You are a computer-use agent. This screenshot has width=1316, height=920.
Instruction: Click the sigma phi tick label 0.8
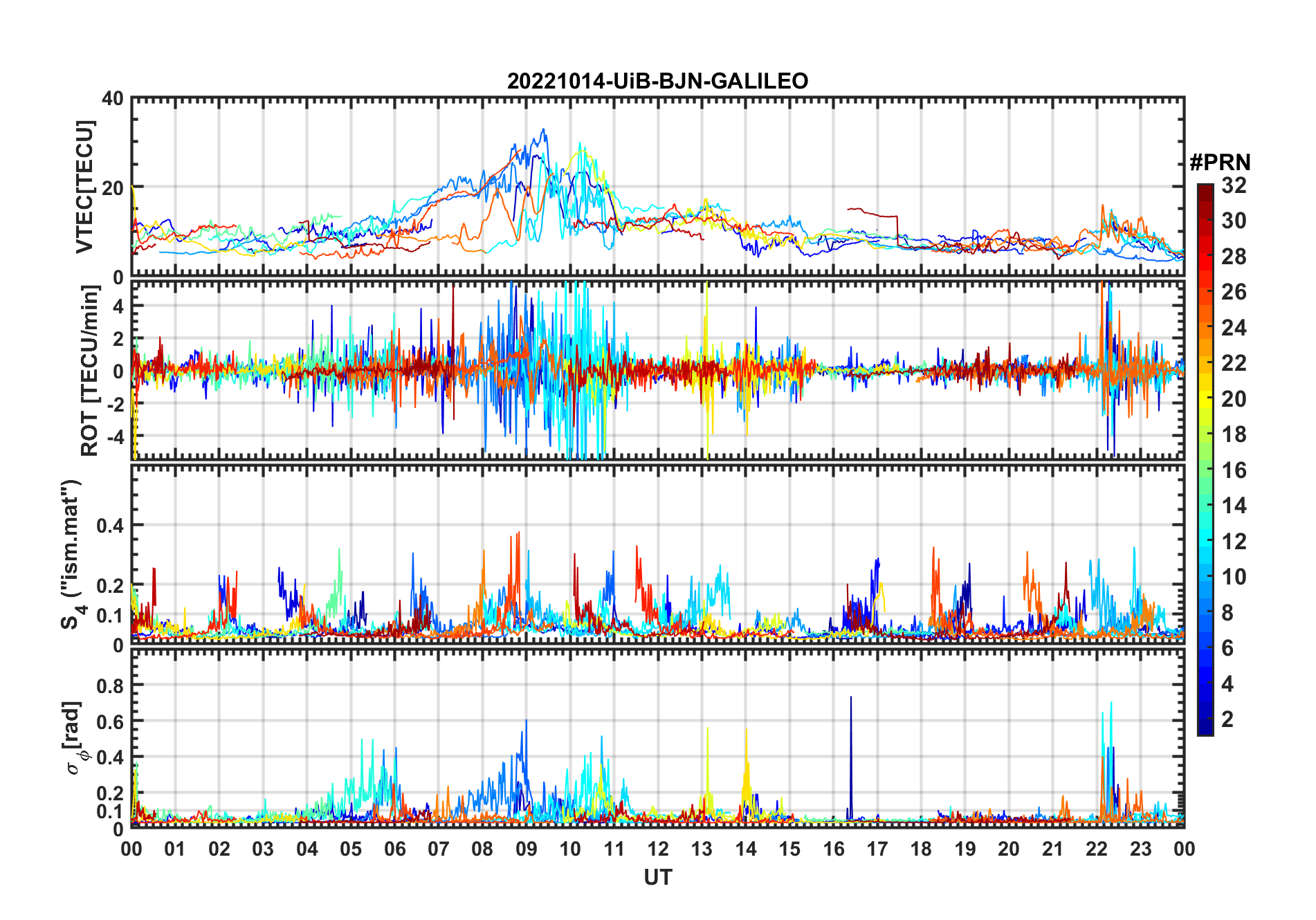click(110, 686)
